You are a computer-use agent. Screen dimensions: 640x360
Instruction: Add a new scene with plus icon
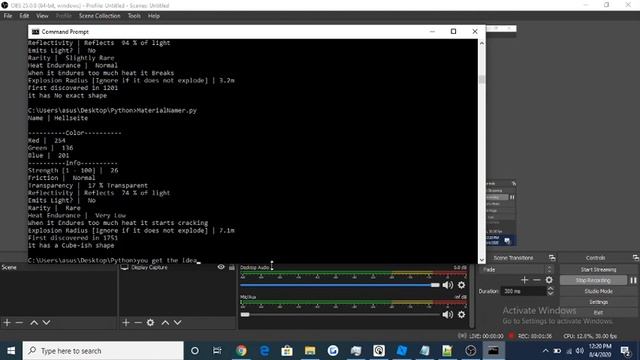tap(7, 322)
